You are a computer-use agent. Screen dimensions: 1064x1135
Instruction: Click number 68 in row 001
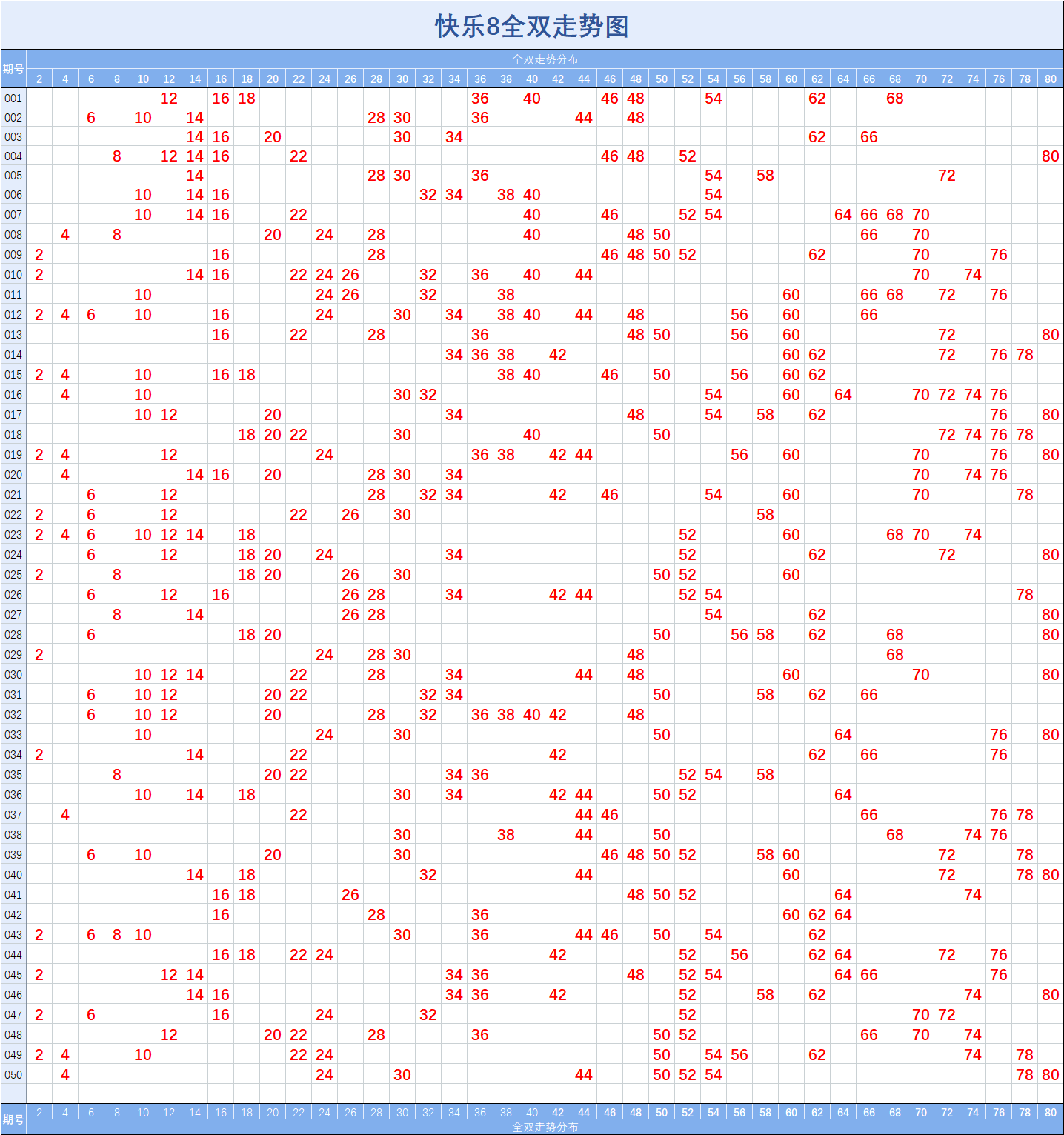click(x=895, y=99)
